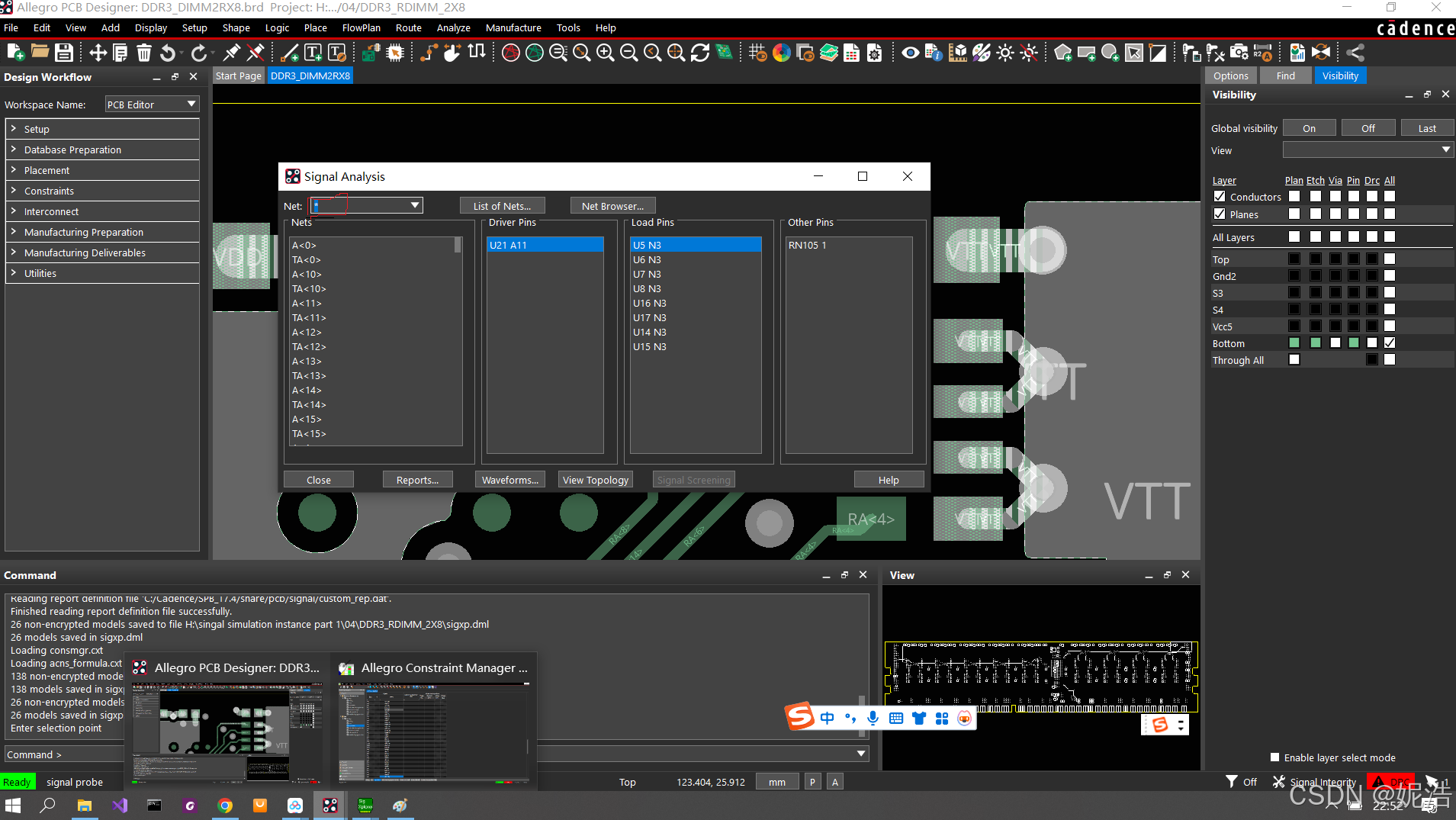
Task: Switch to the Start Page tab
Action: coord(238,76)
